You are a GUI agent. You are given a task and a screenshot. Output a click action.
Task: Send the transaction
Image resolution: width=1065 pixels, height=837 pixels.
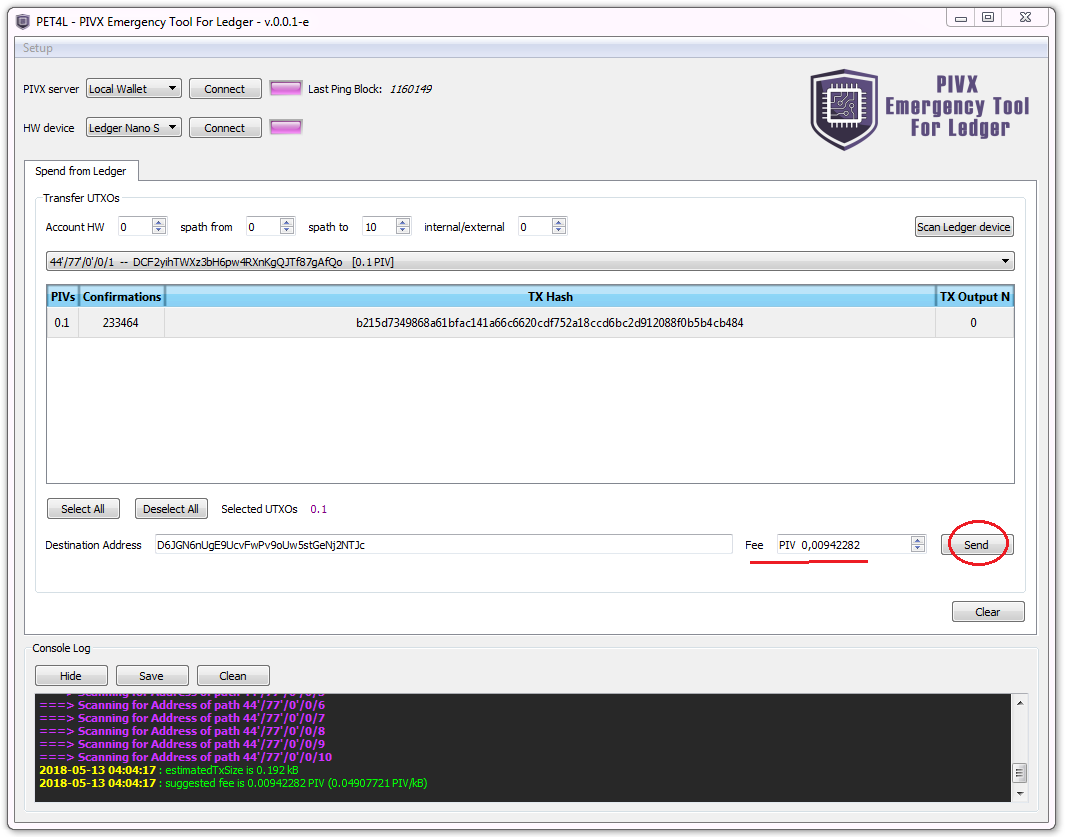click(x=977, y=545)
